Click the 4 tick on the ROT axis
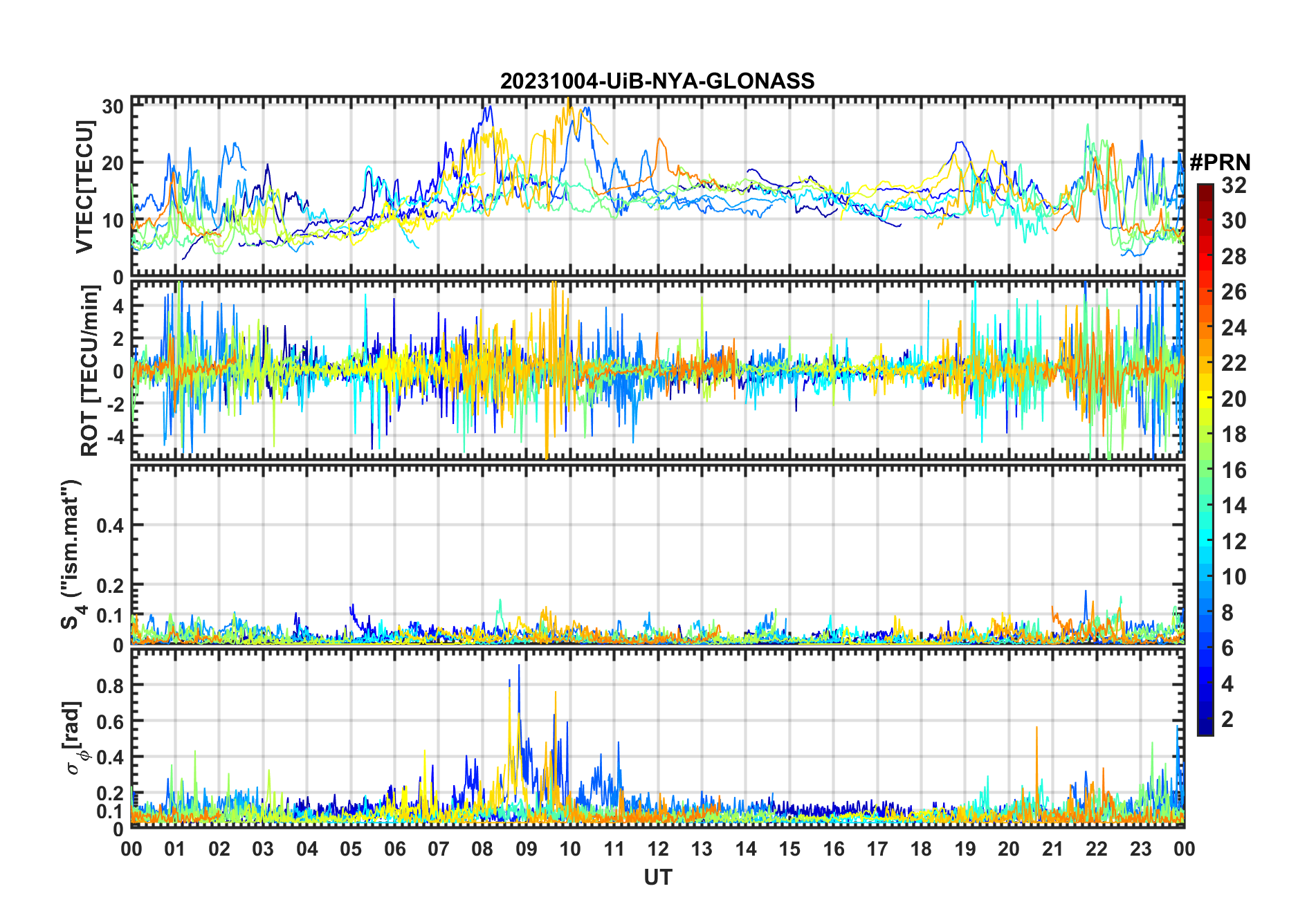 pos(119,306)
